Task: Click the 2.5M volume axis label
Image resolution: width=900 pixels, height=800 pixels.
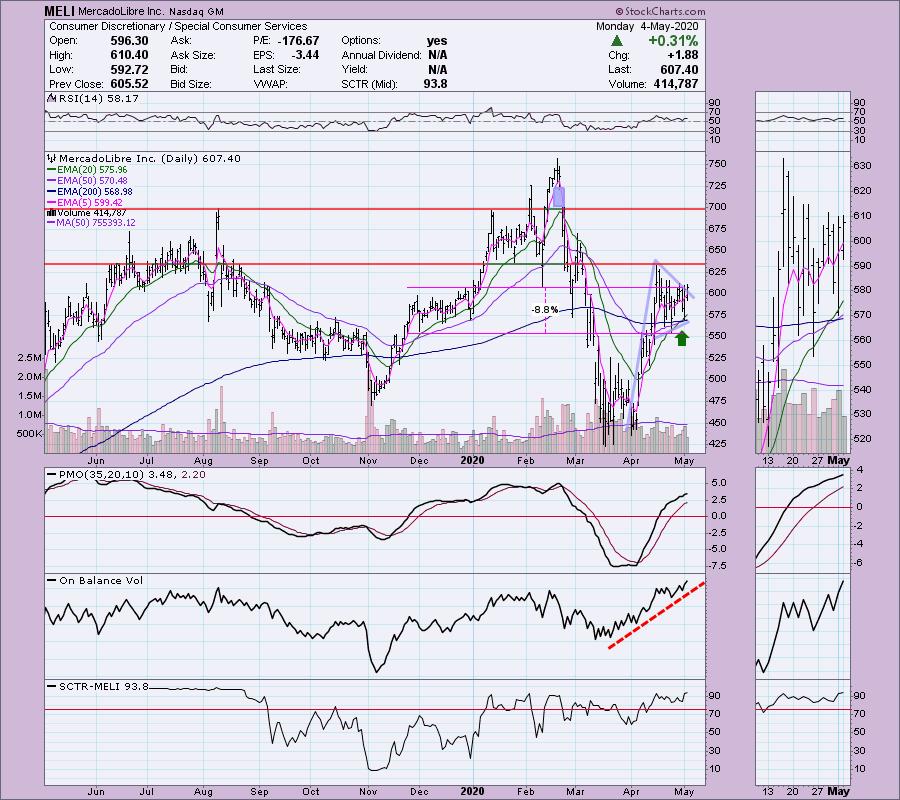Action: click(30, 358)
